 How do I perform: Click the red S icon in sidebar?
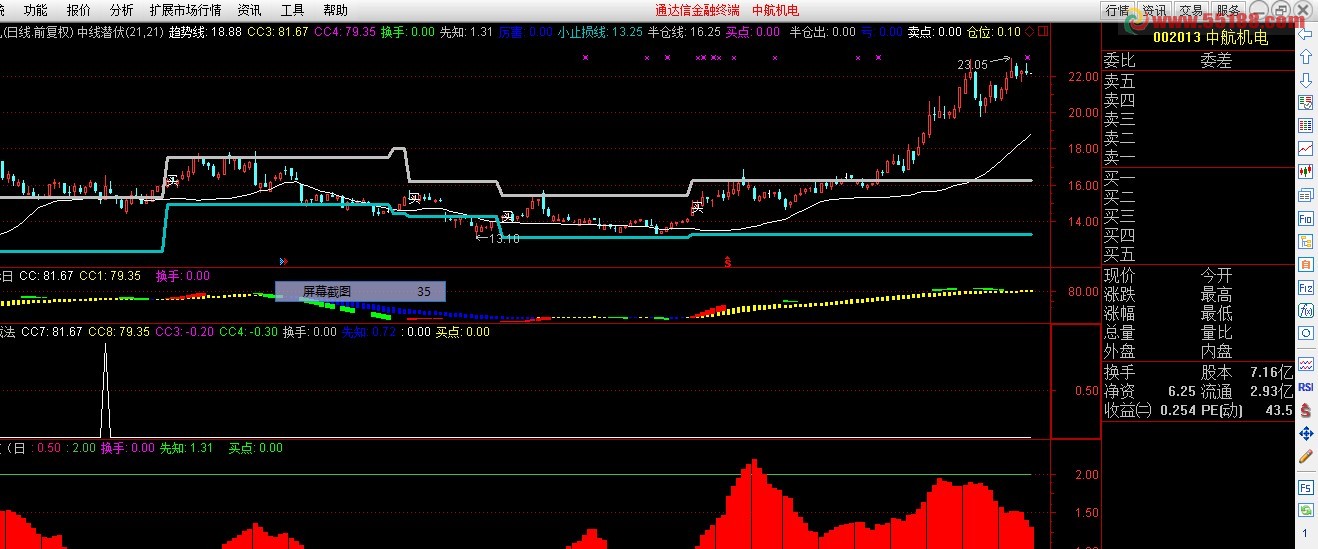(x=1305, y=409)
